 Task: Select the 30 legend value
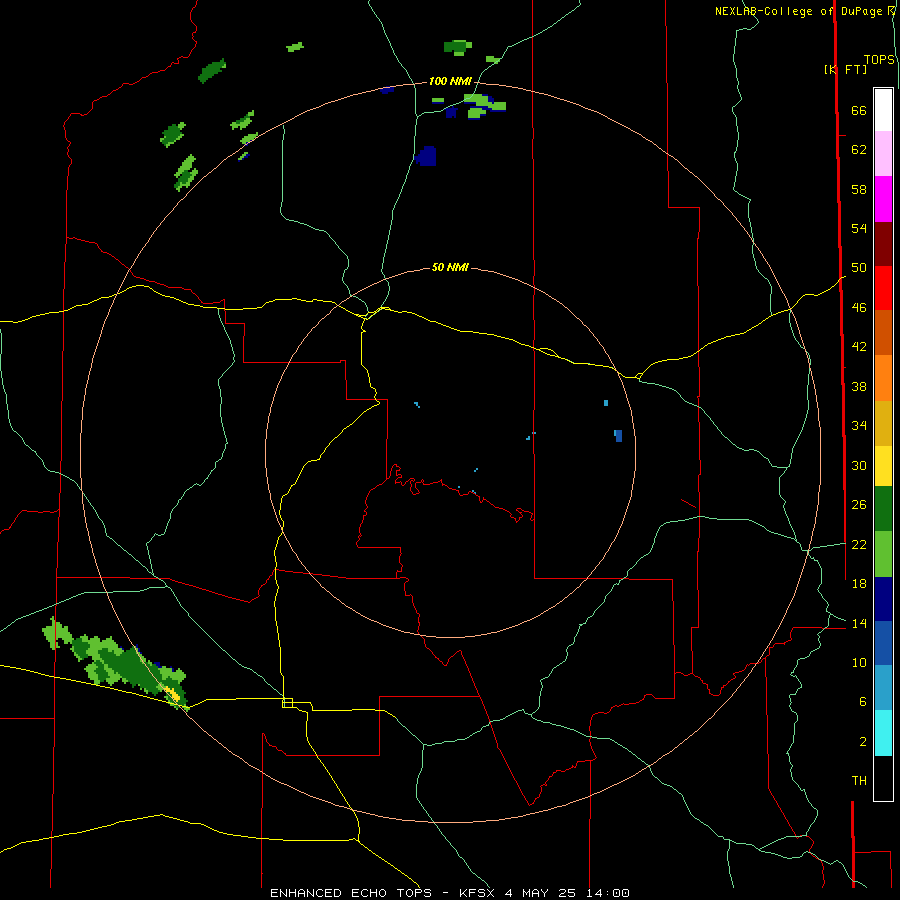click(x=859, y=465)
